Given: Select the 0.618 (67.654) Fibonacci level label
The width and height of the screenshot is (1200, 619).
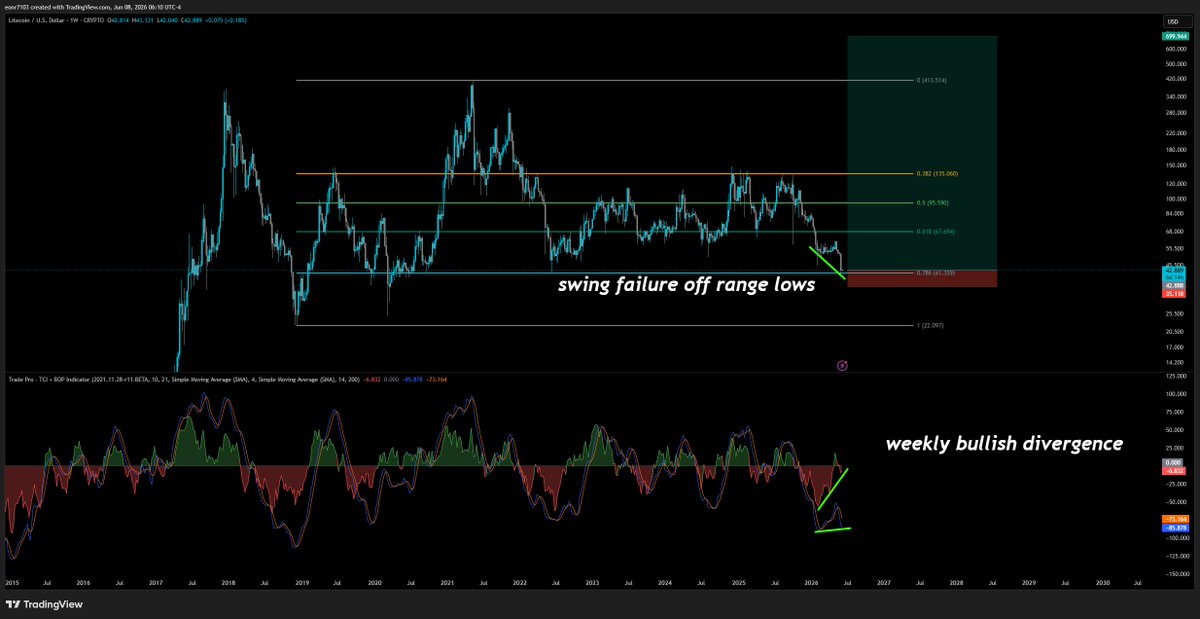Looking at the screenshot, I should pos(936,232).
